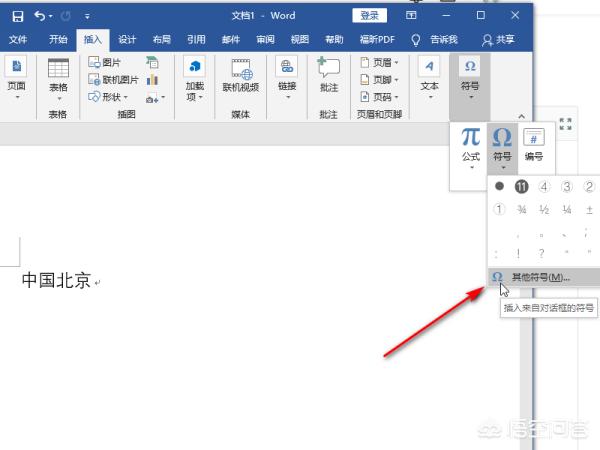This screenshot has height=450, width=600.
Task: Insert the ½ fraction symbol
Action: (544, 209)
